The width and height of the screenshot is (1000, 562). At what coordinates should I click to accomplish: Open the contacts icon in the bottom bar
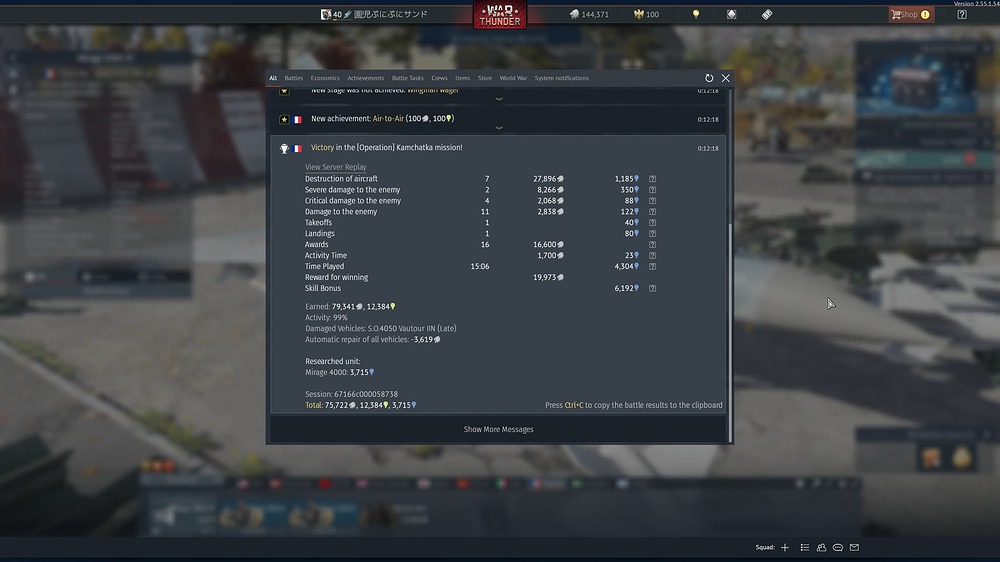pos(821,547)
